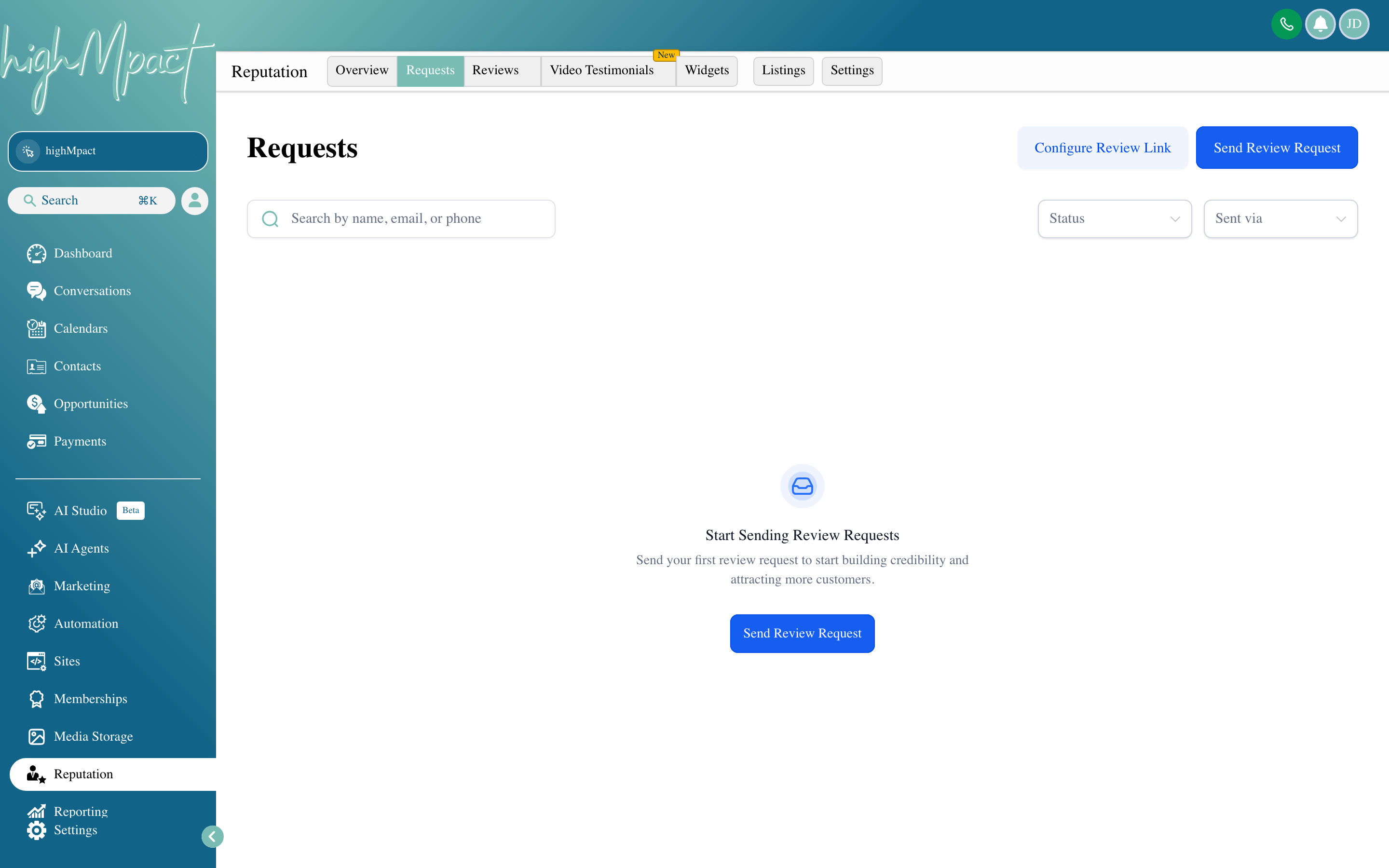Click the user profile icon beside Search
1389x868 pixels.
(x=194, y=200)
